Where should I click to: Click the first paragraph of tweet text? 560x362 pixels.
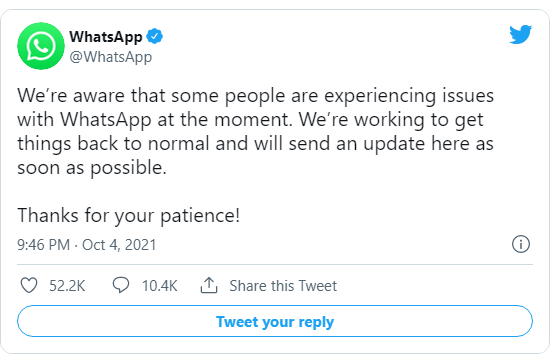tap(255, 131)
